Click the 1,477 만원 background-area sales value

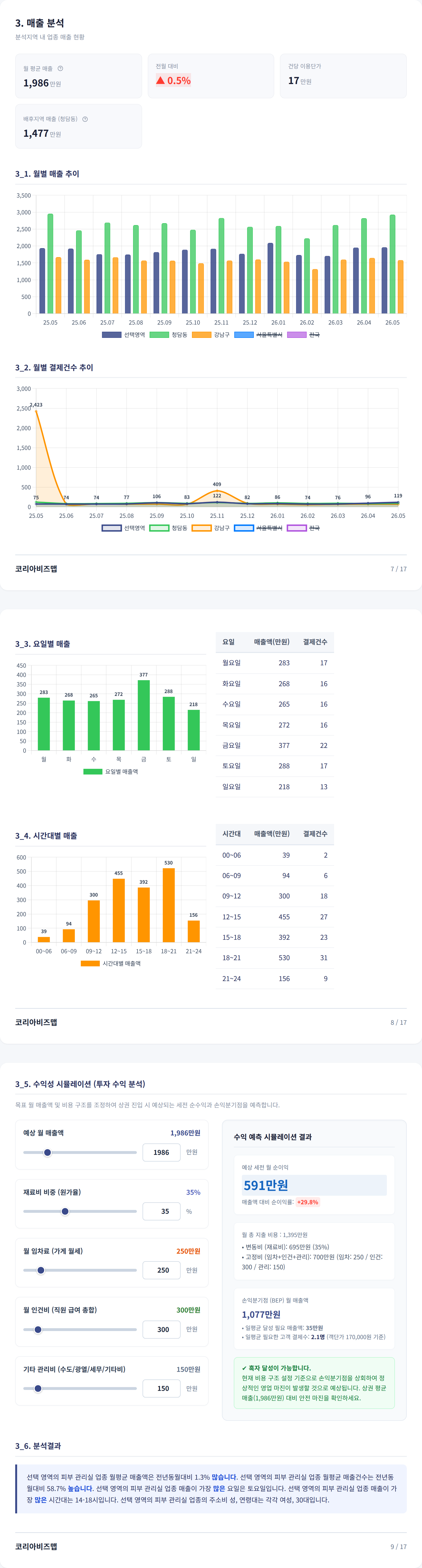pos(42,133)
